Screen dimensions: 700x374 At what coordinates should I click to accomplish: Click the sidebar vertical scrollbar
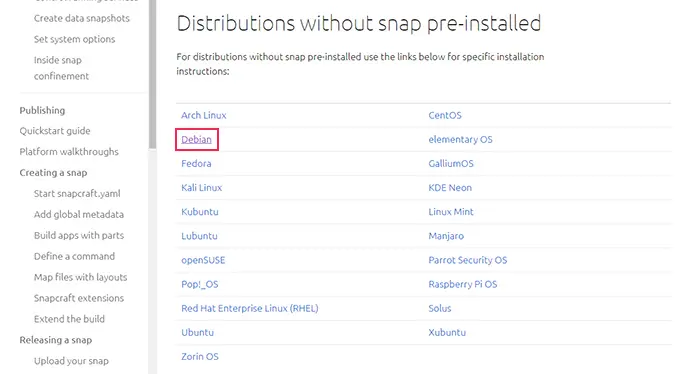coord(153,74)
